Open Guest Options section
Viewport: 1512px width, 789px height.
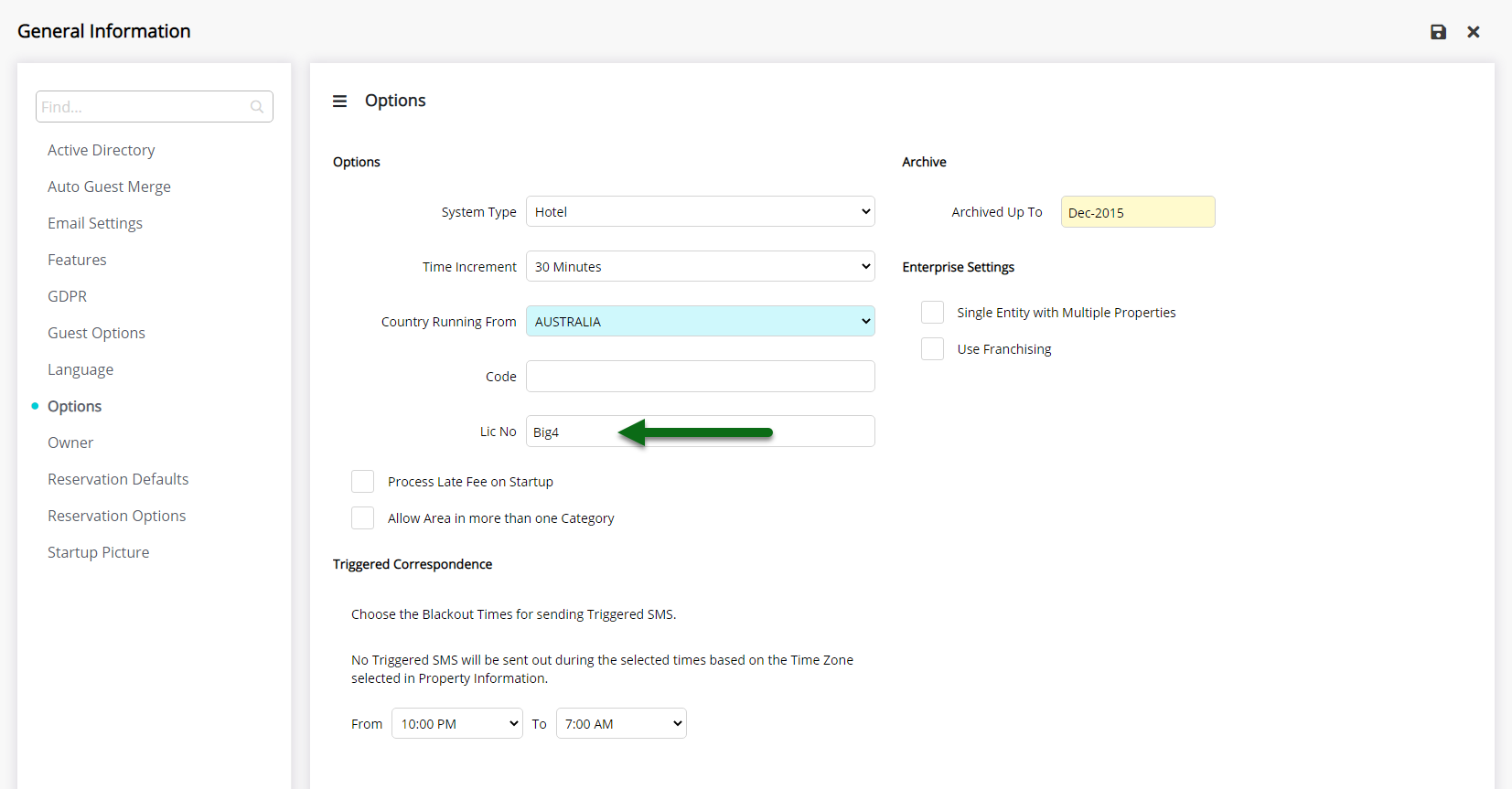97,333
